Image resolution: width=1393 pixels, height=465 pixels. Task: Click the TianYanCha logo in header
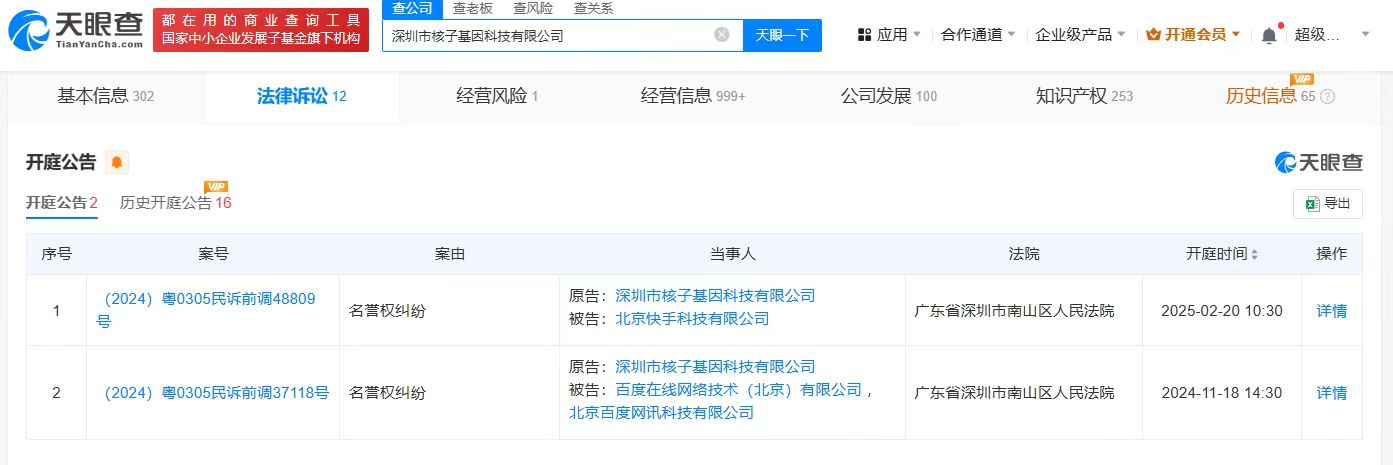[75, 30]
